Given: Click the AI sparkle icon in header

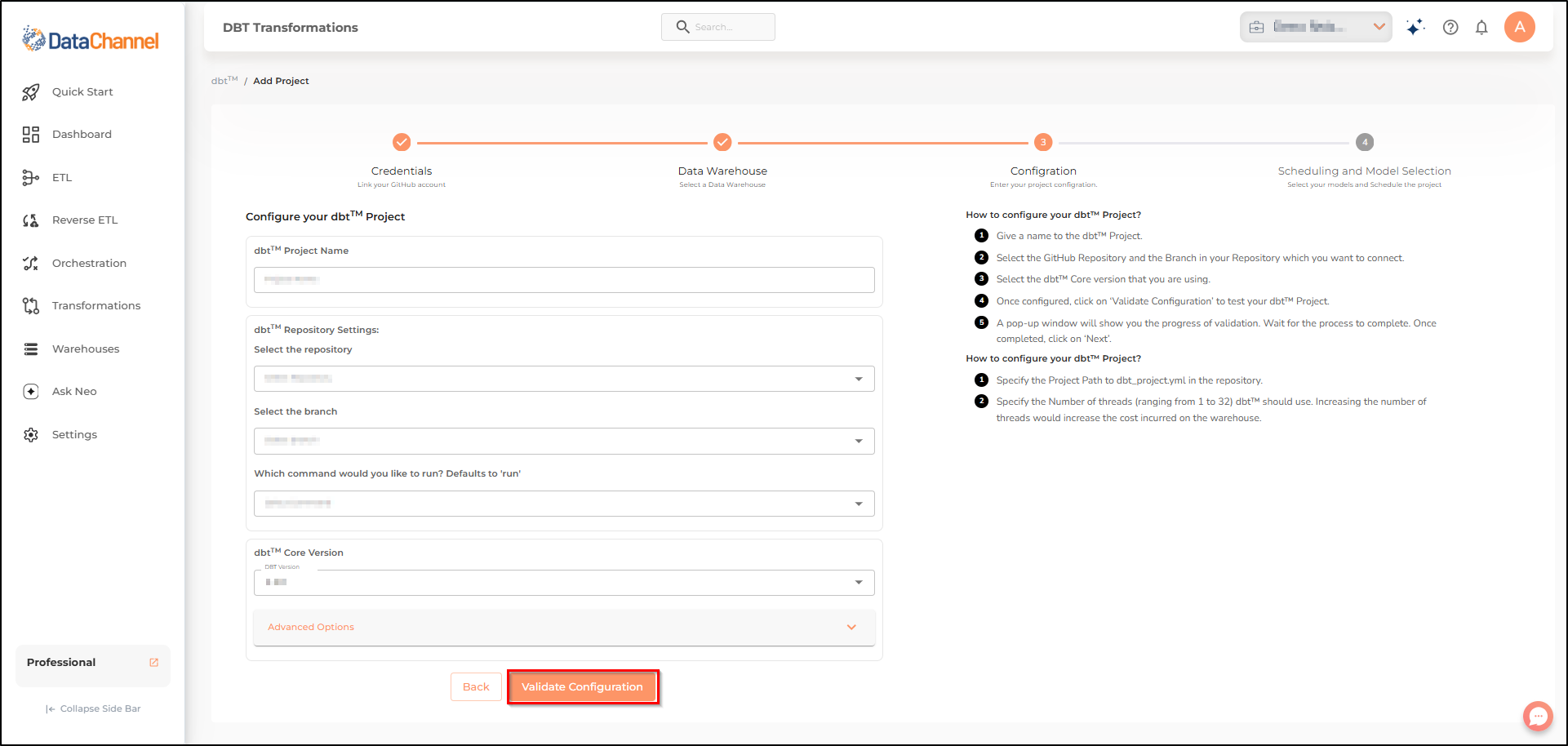Looking at the screenshot, I should click(x=1415, y=27).
